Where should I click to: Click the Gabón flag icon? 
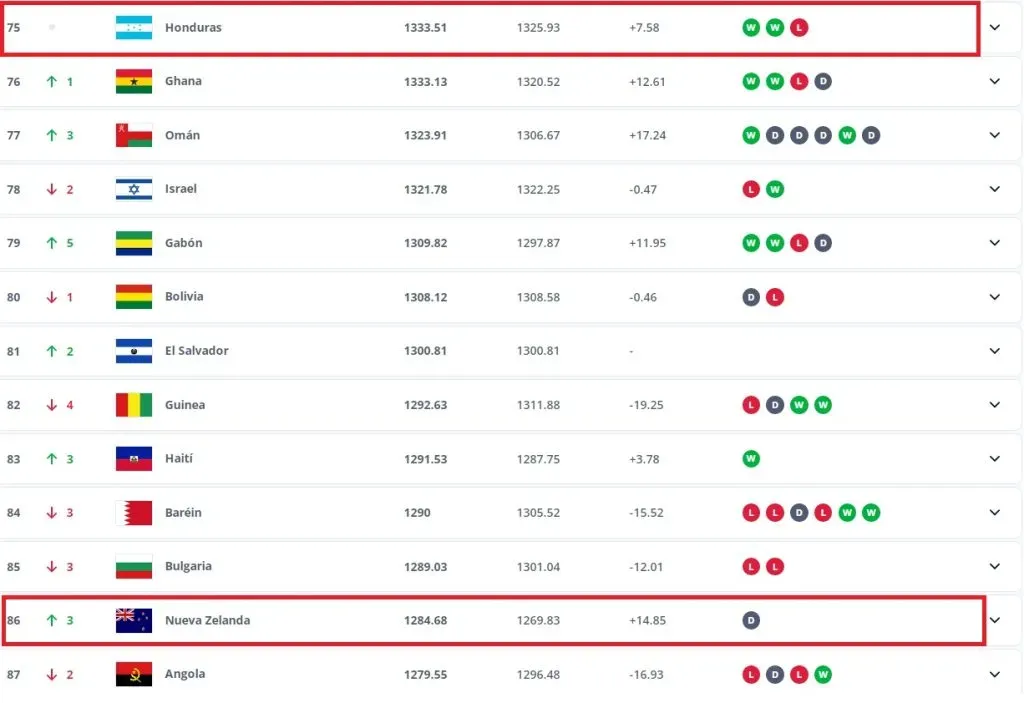134,243
